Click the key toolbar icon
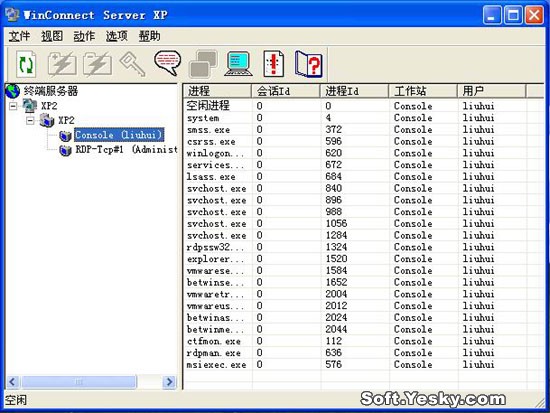Viewport: 550px width, 413px height. 133,64
